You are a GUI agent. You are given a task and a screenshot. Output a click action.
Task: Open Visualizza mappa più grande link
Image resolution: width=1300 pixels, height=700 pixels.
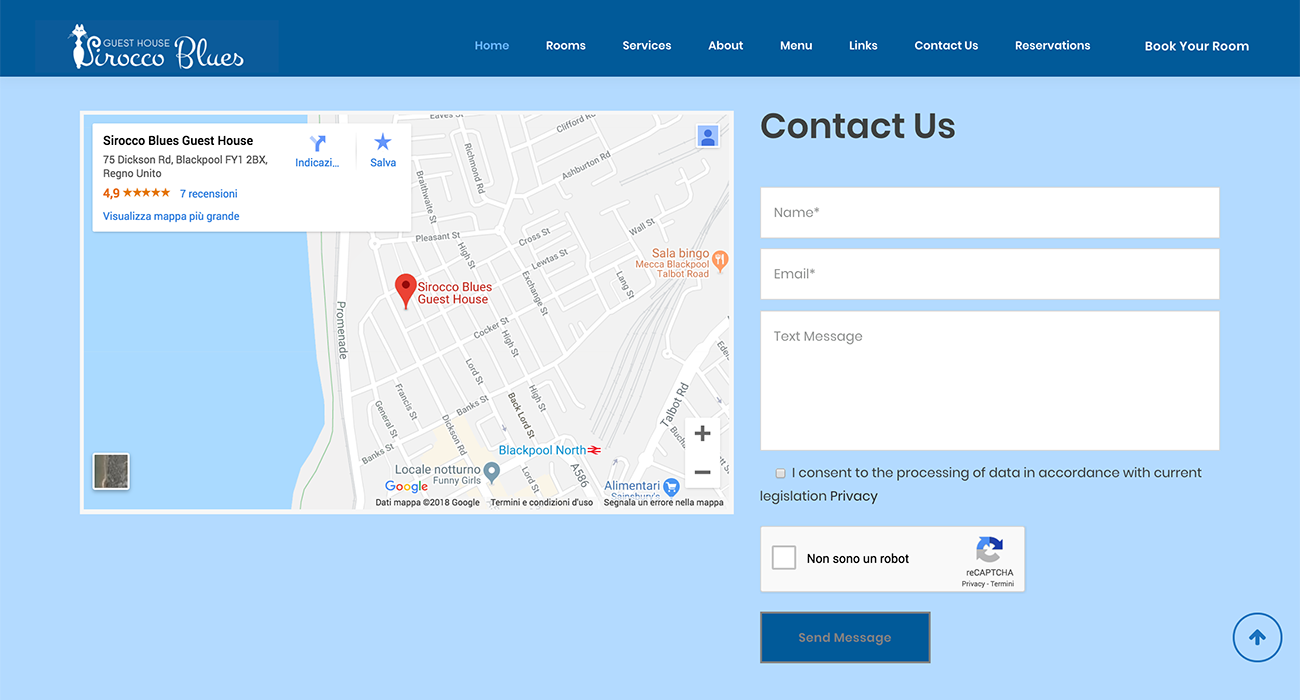pos(171,216)
